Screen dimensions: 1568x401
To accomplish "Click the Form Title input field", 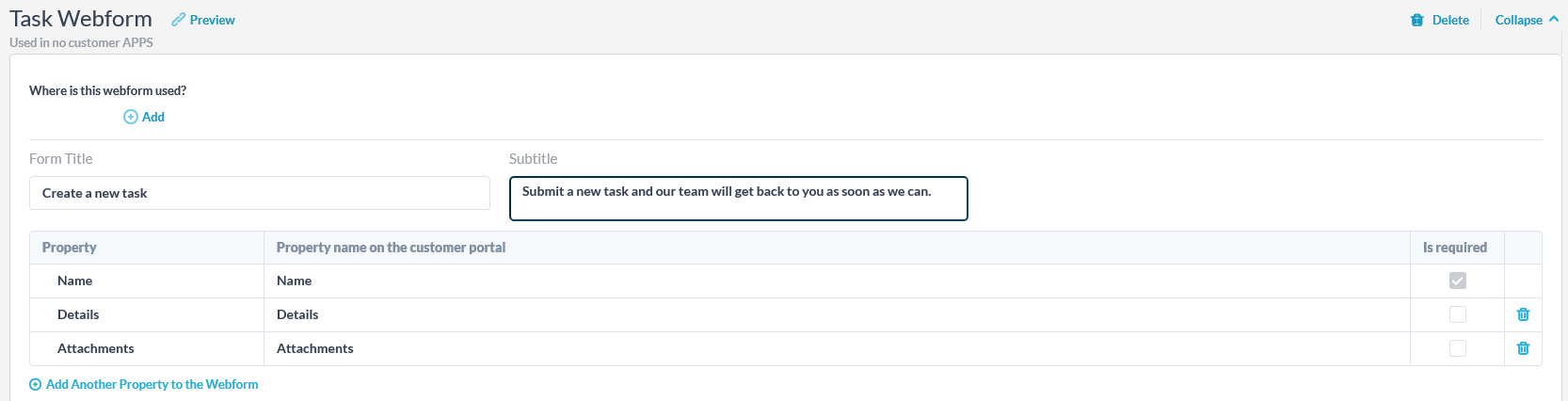I will pos(260,193).
